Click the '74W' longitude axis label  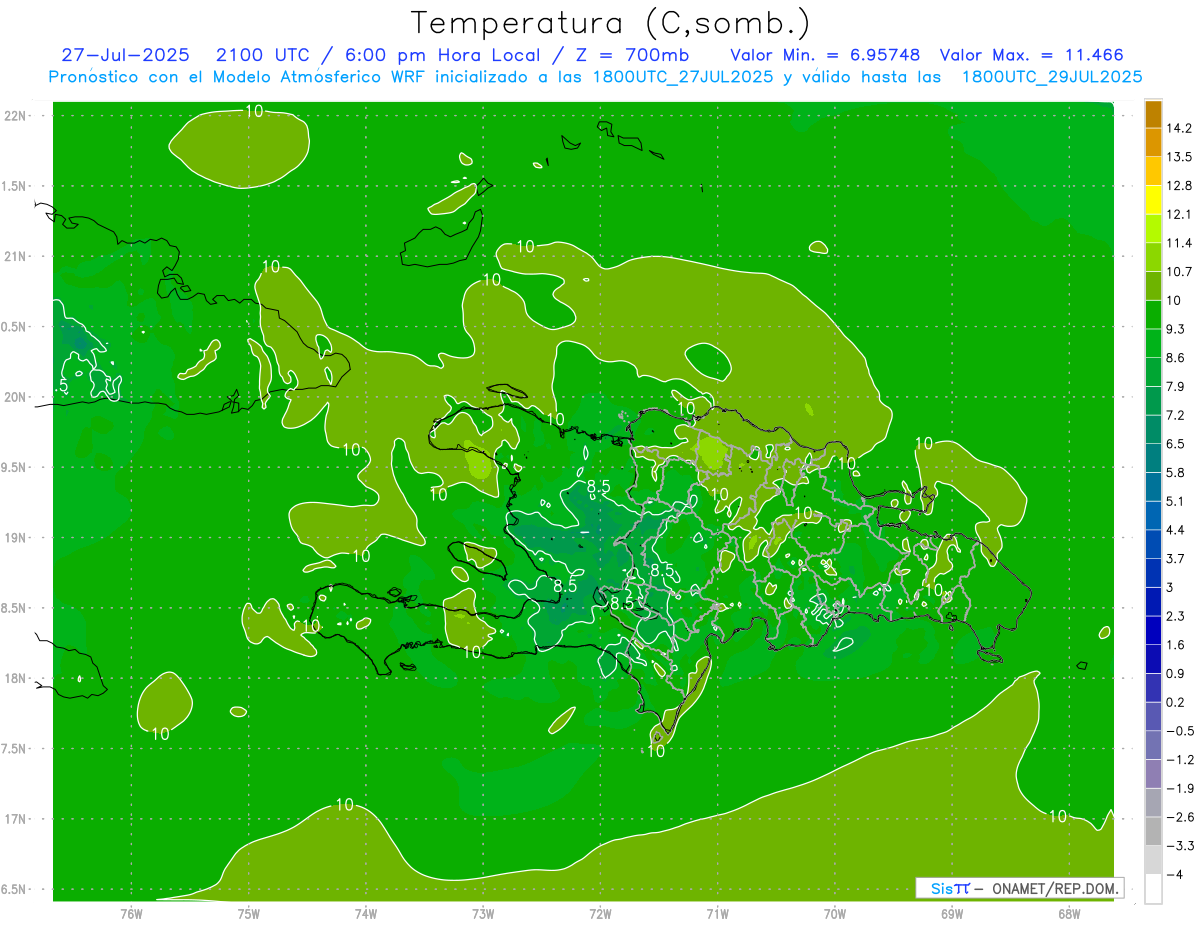pos(366,913)
